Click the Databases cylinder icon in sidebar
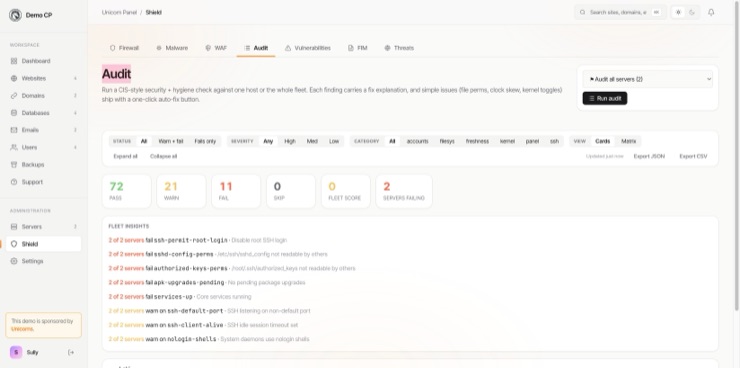 (14, 113)
